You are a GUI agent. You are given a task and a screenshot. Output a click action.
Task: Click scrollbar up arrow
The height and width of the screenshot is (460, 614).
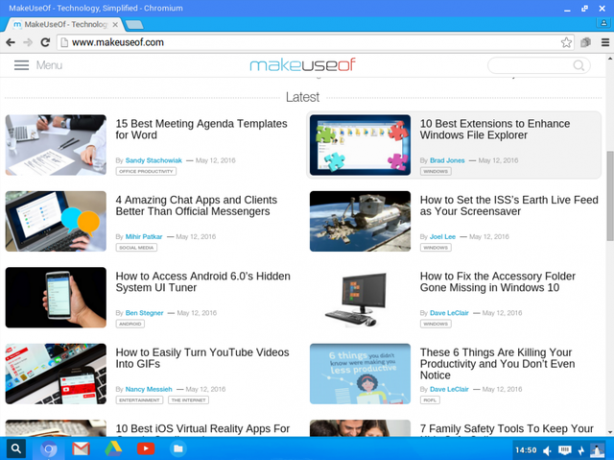[x=610, y=59]
